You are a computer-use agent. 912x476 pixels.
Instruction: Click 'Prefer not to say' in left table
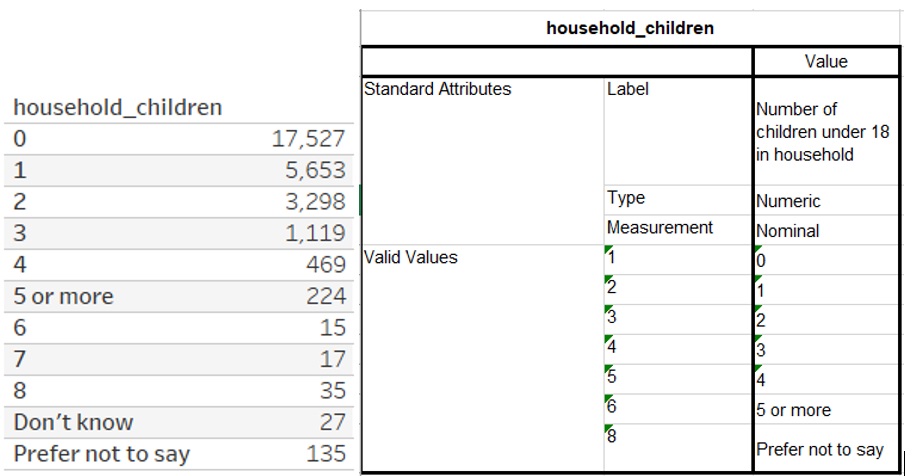102,453
